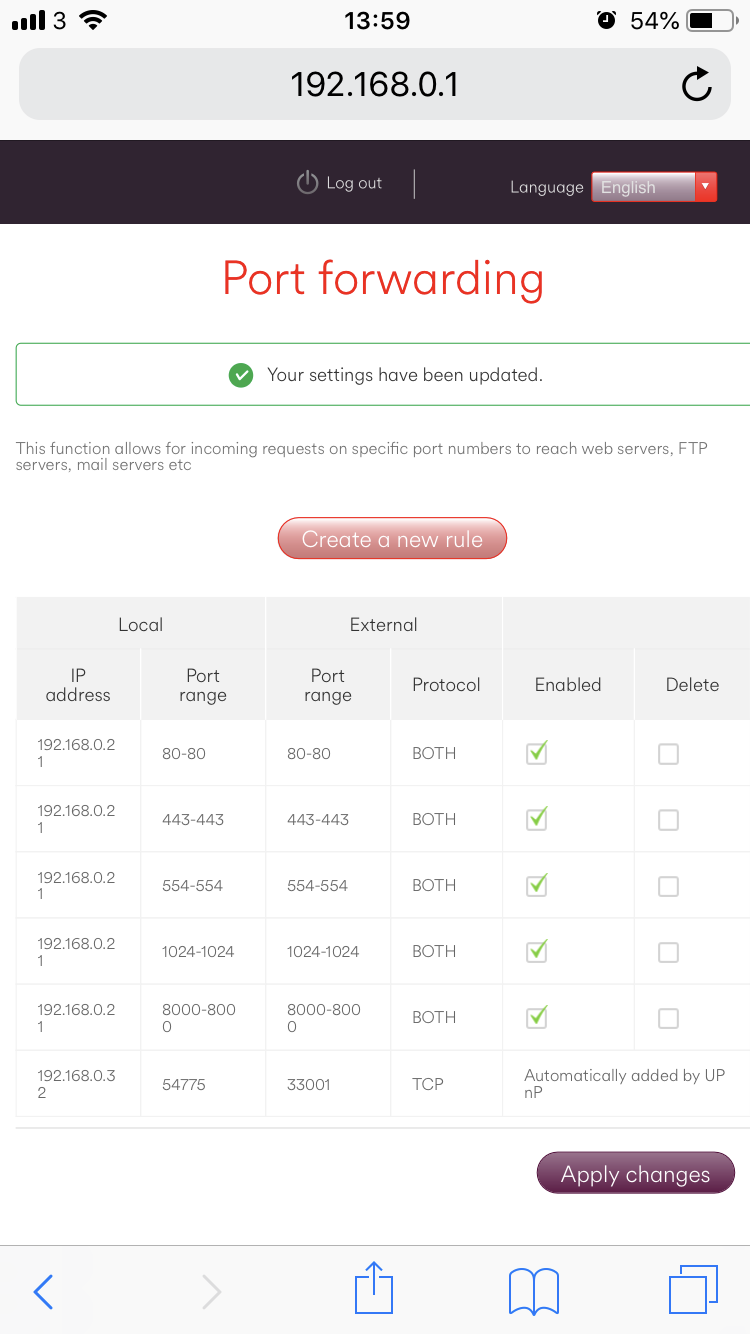Disable the 80-80 port rule Enabled checkbox
Screen dimensions: 750x1334
(537, 753)
